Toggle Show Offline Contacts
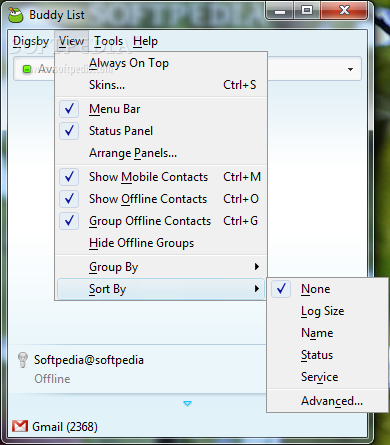Viewport: 390px width, 445px height. (161, 199)
